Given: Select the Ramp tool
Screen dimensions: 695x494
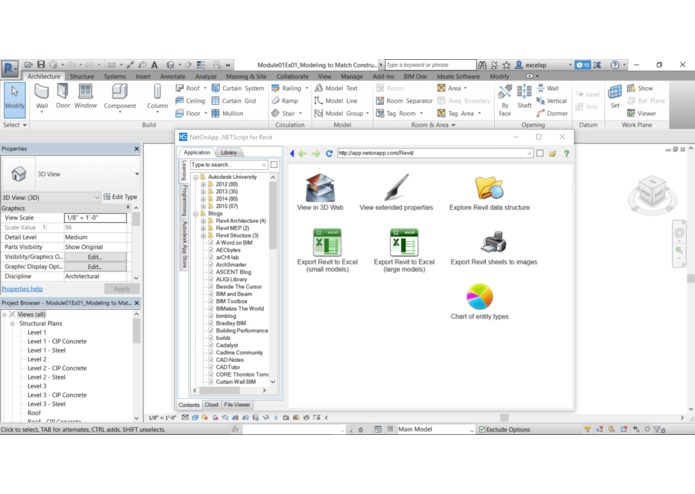Looking at the screenshot, I should coord(285,101).
